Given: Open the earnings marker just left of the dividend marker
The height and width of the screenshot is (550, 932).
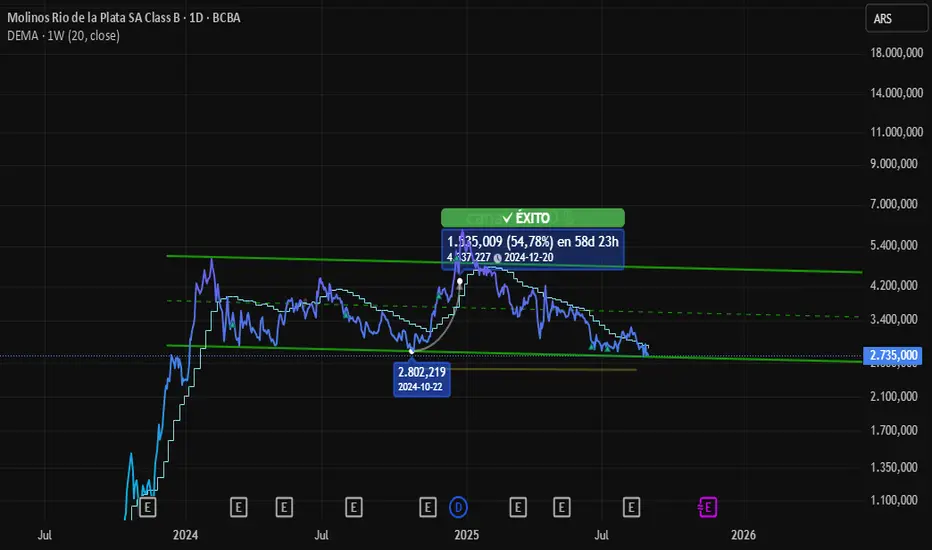Looking at the screenshot, I should pyautogui.click(x=427, y=507).
